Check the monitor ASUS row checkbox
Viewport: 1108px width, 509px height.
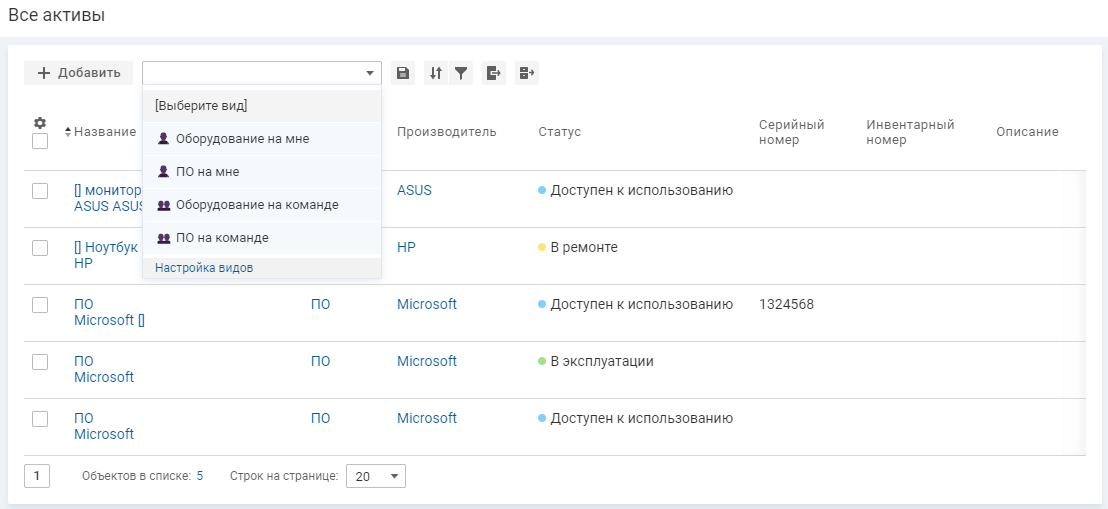40,191
